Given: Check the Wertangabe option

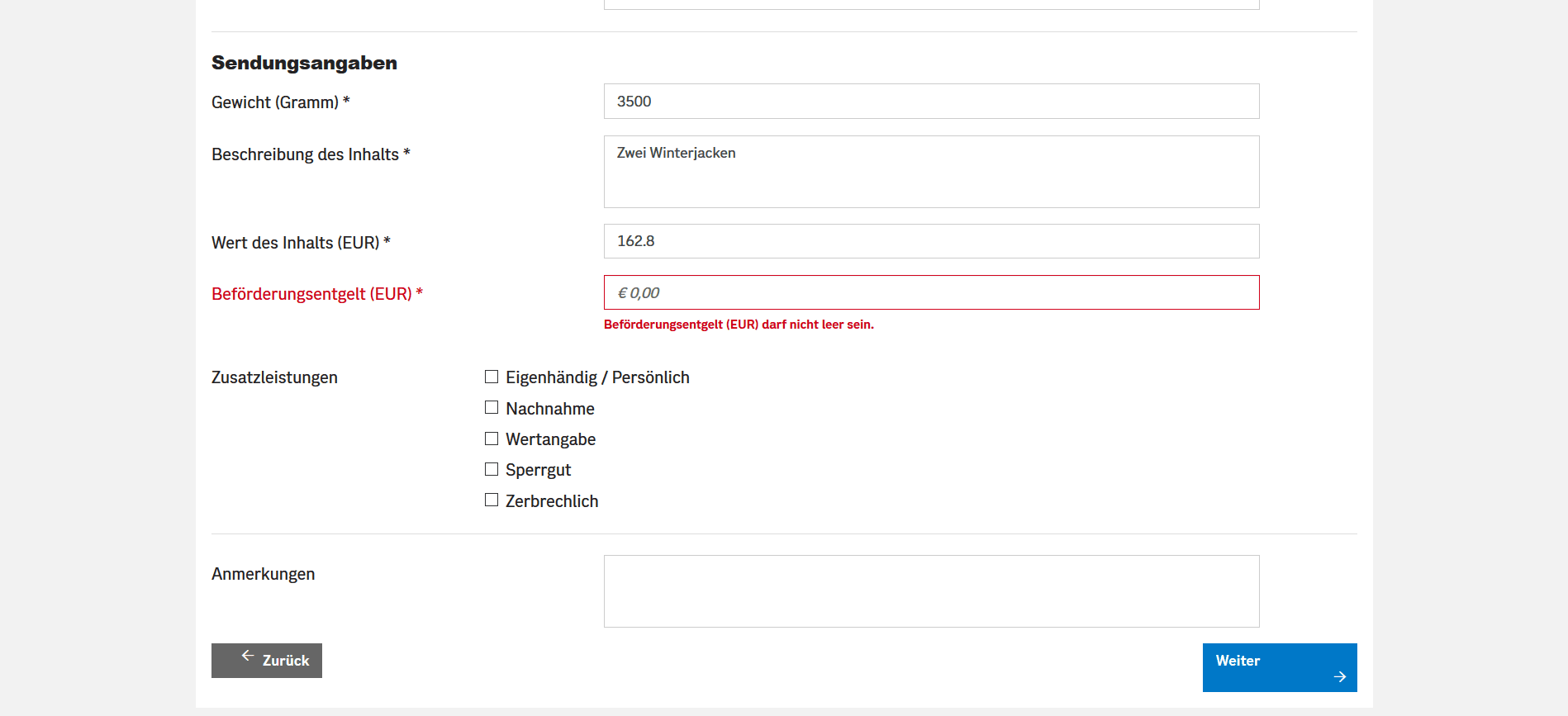Looking at the screenshot, I should click(x=492, y=439).
